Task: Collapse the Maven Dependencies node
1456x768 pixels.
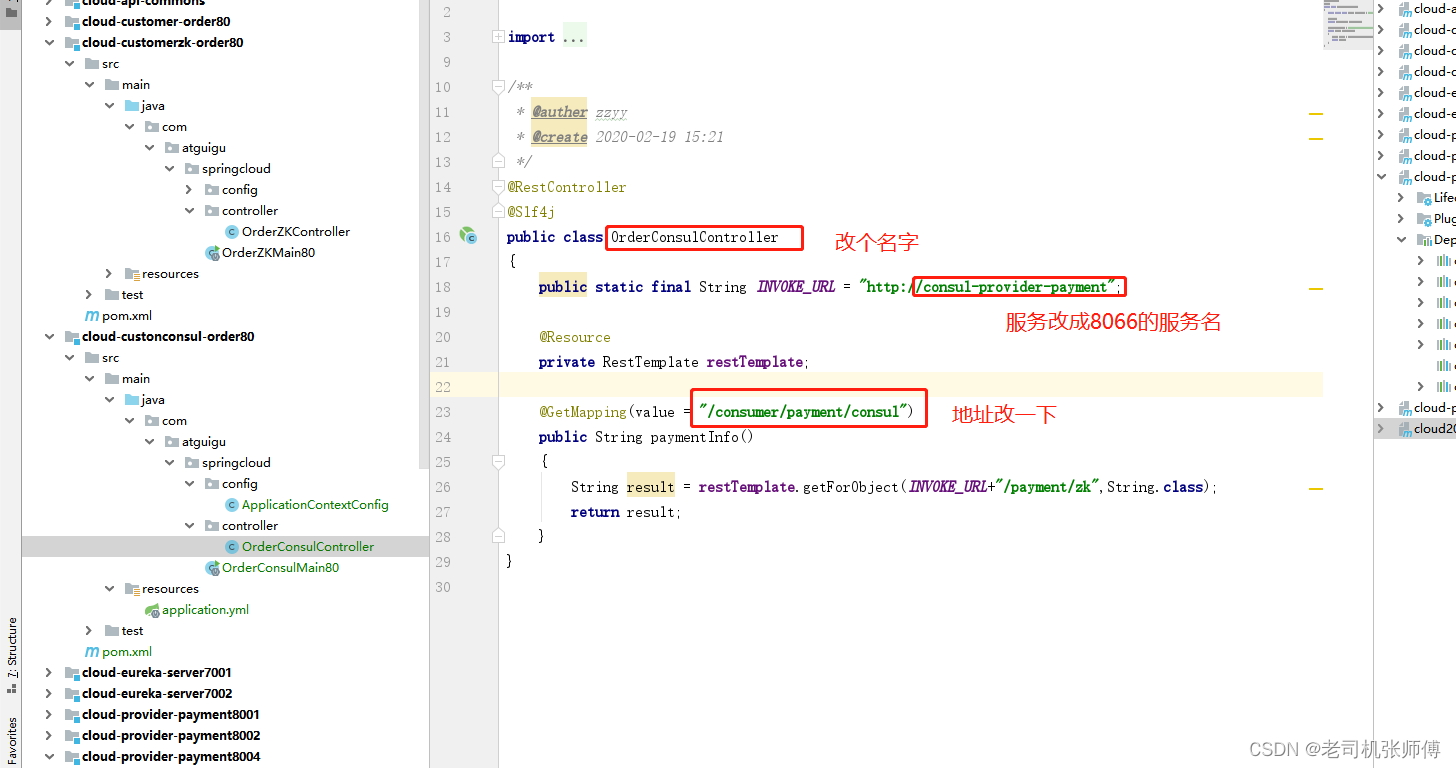Action: [x=1401, y=240]
